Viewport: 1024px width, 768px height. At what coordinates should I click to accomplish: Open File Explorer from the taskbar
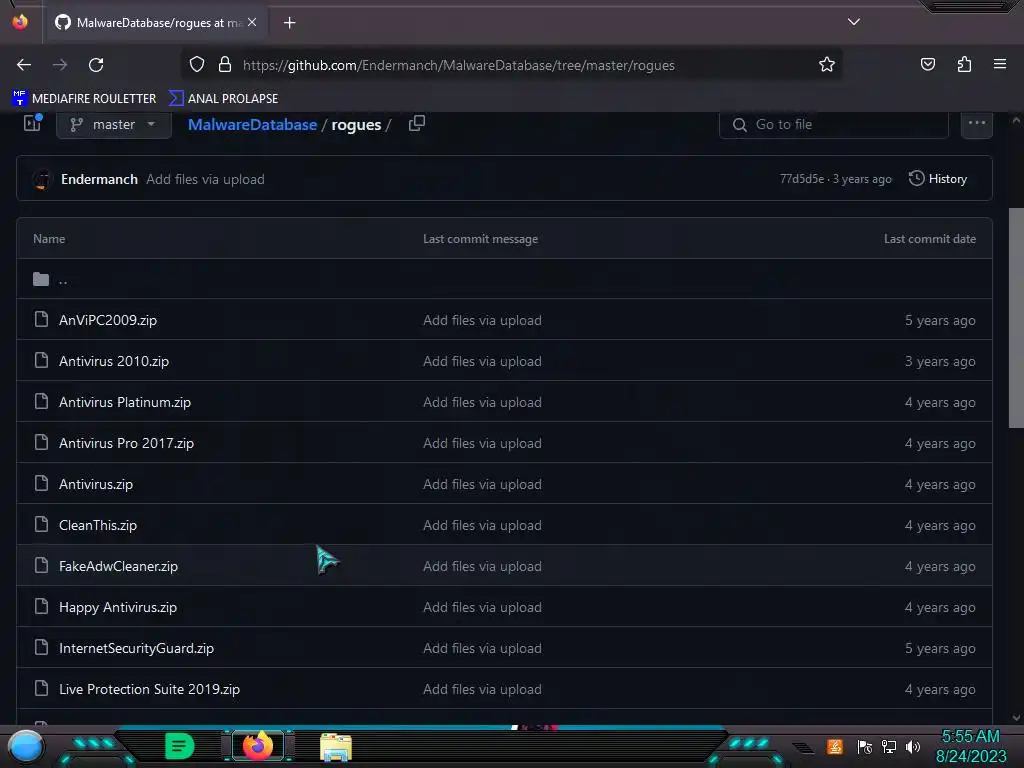336,747
